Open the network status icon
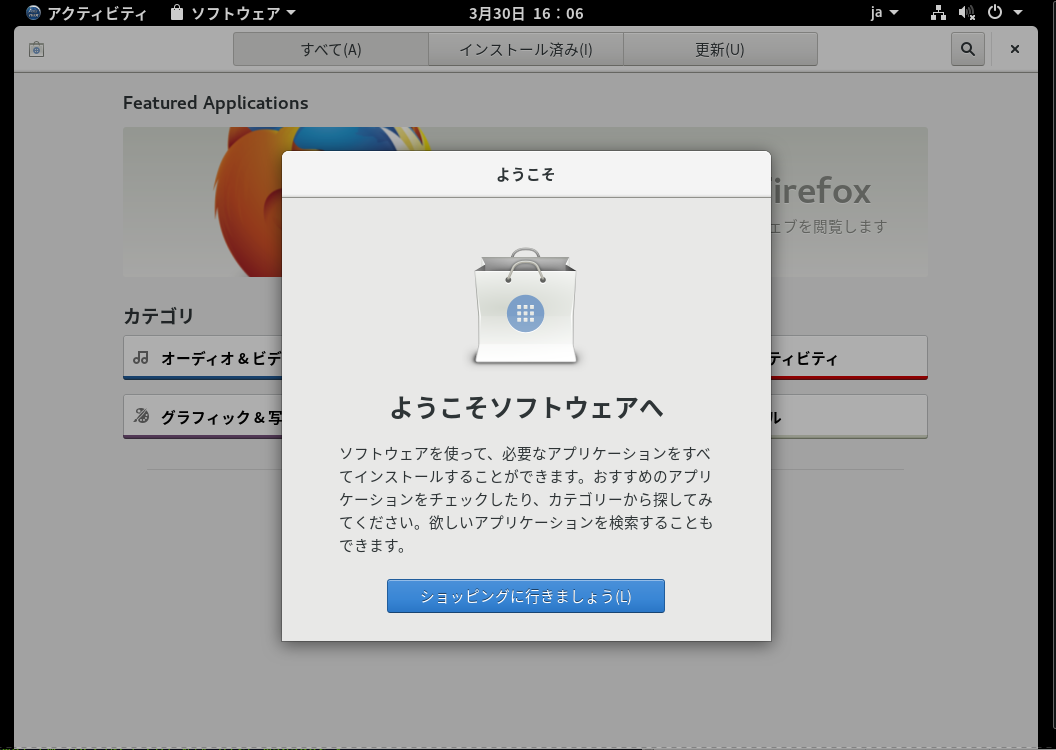 (x=938, y=13)
